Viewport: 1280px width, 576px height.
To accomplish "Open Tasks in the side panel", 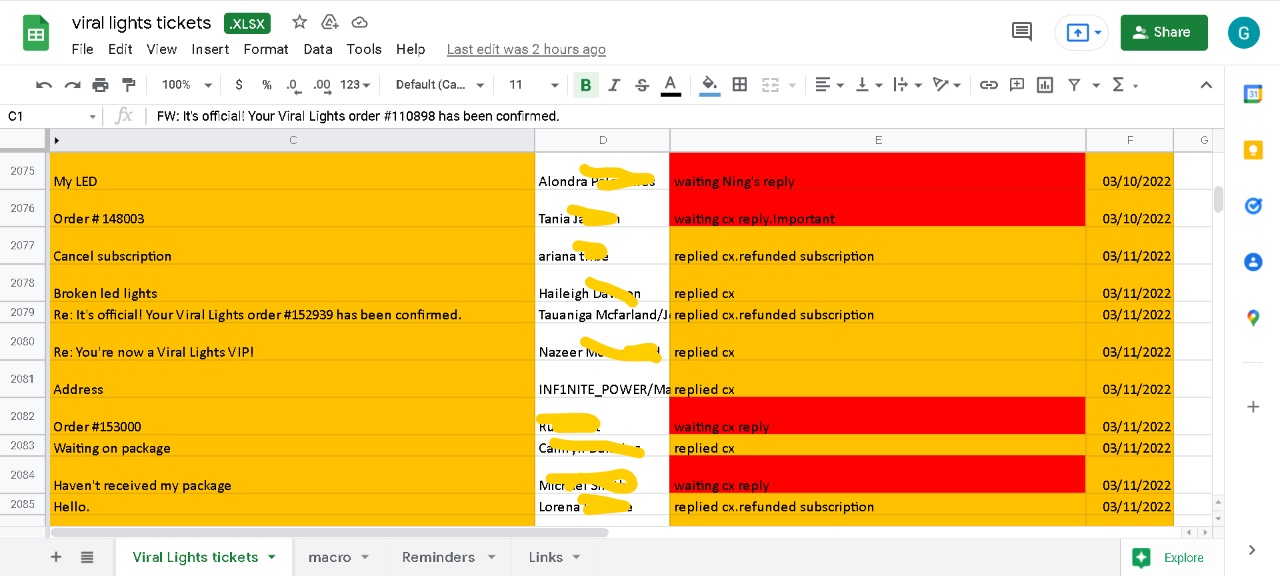I will [1253, 206].
